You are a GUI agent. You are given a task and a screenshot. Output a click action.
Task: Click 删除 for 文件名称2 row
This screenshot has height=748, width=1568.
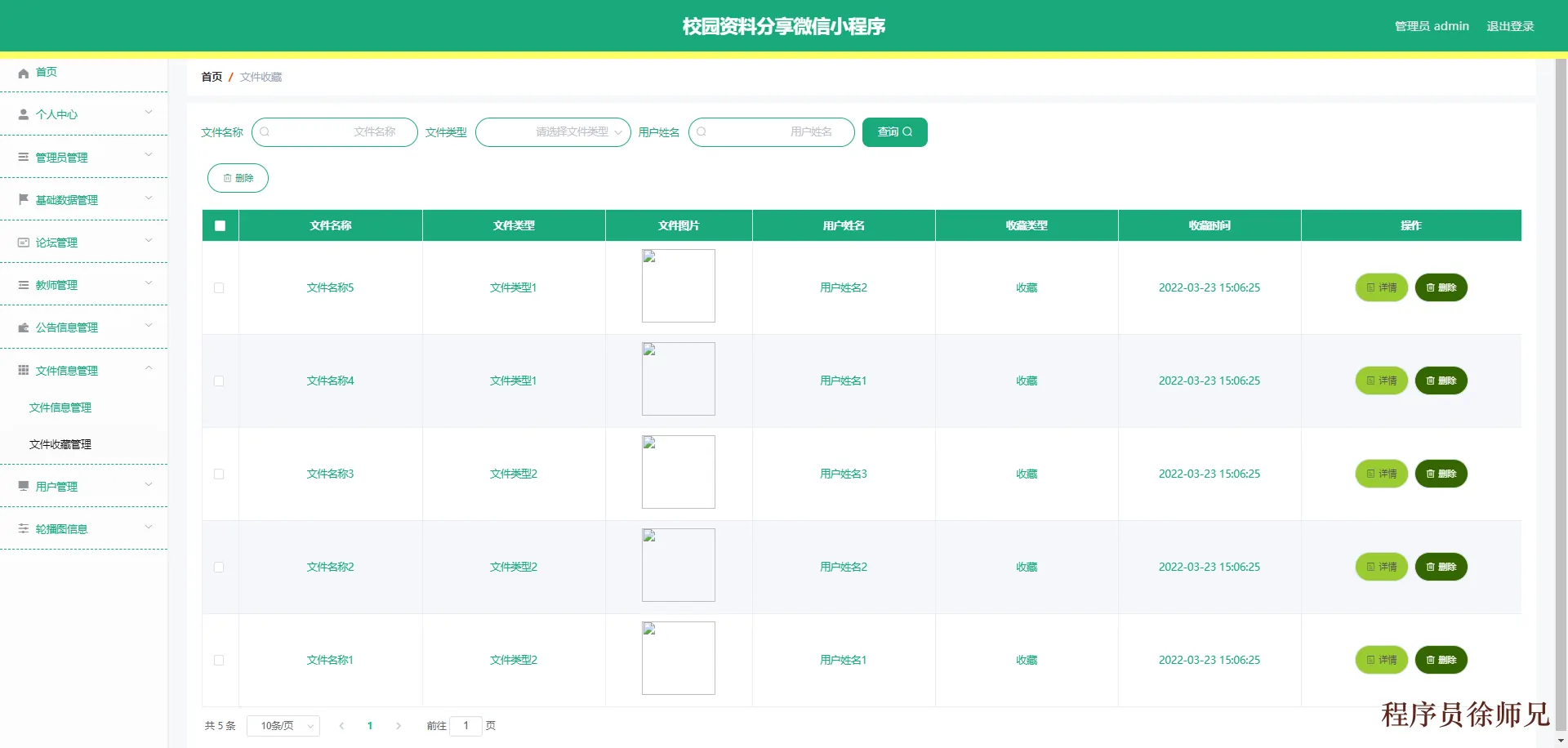point(1441,567)
